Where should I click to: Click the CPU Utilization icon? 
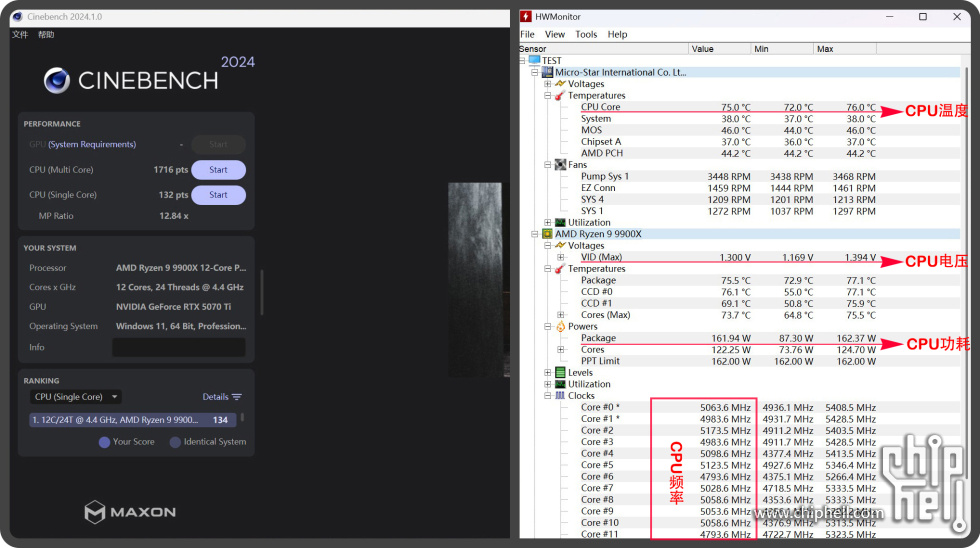point(560,384)
